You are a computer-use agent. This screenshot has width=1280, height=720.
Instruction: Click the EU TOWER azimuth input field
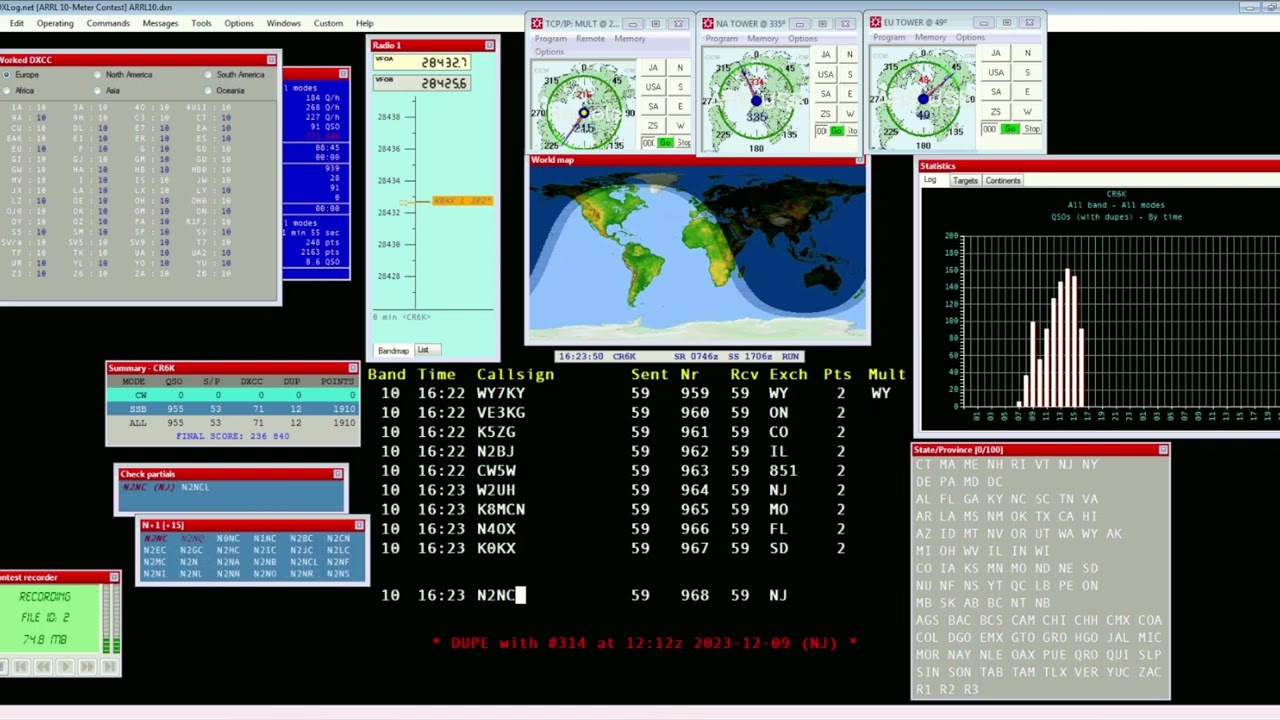(989, 129)
